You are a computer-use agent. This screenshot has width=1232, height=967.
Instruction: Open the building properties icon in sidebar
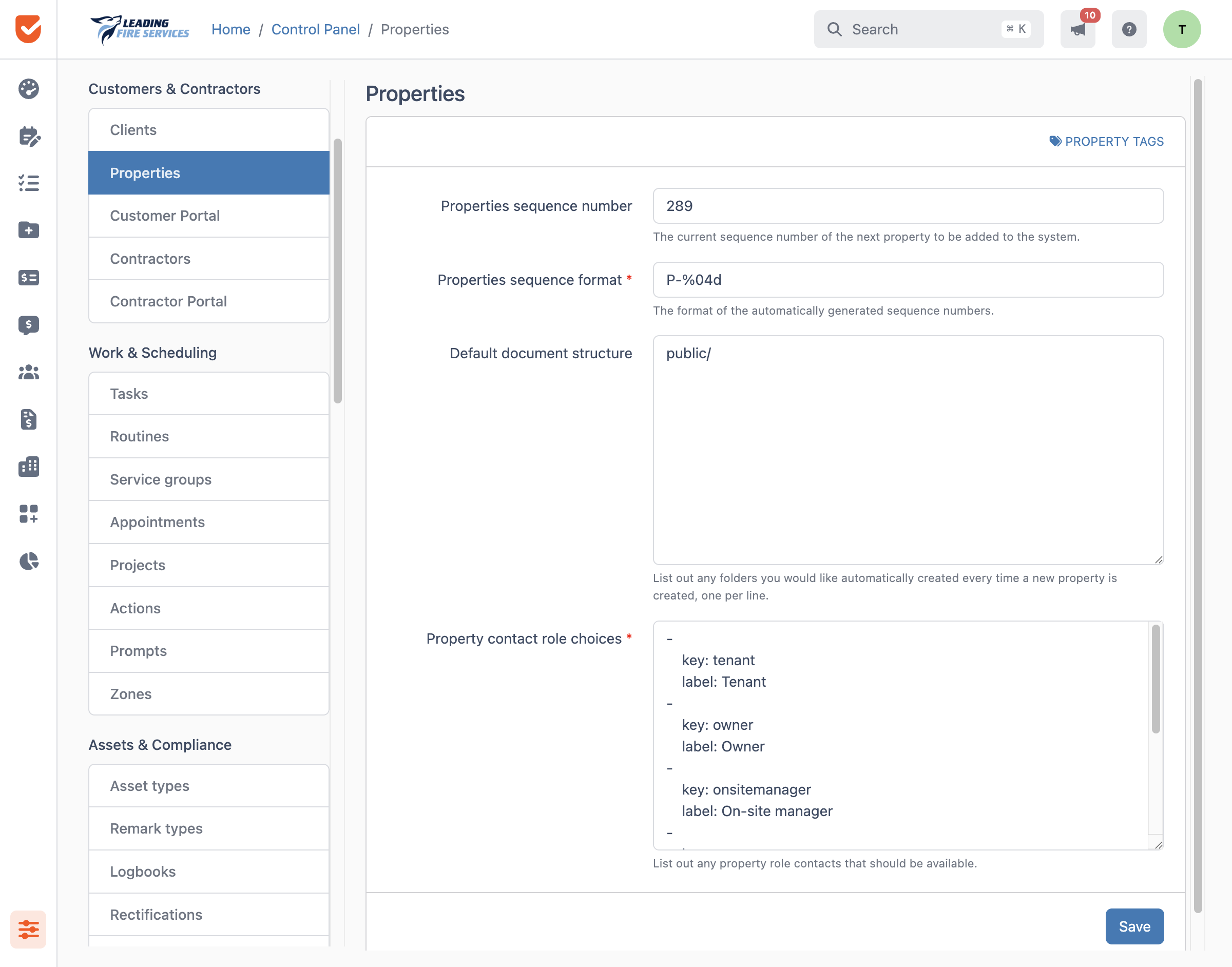point(28,467)
